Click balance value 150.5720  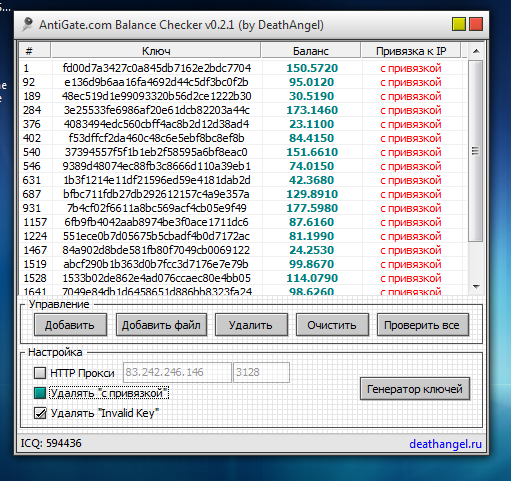(312, 68)
